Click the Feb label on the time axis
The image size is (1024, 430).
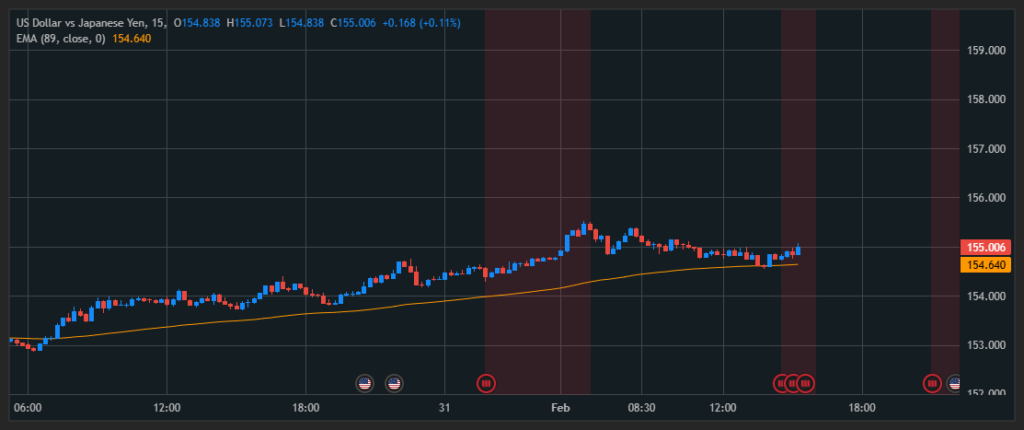pos(560,408)
